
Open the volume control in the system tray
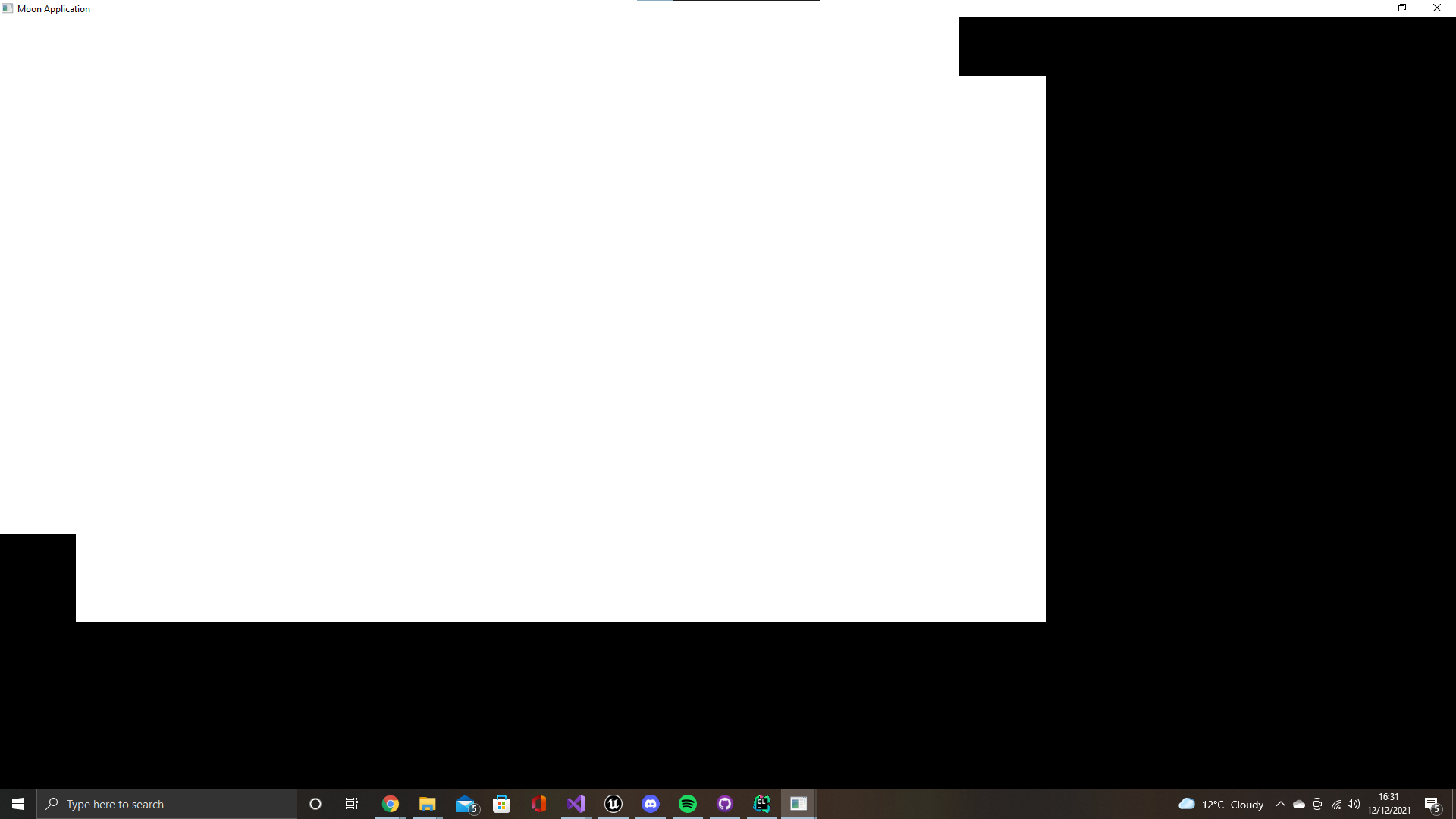click(x=1354, y=804)
